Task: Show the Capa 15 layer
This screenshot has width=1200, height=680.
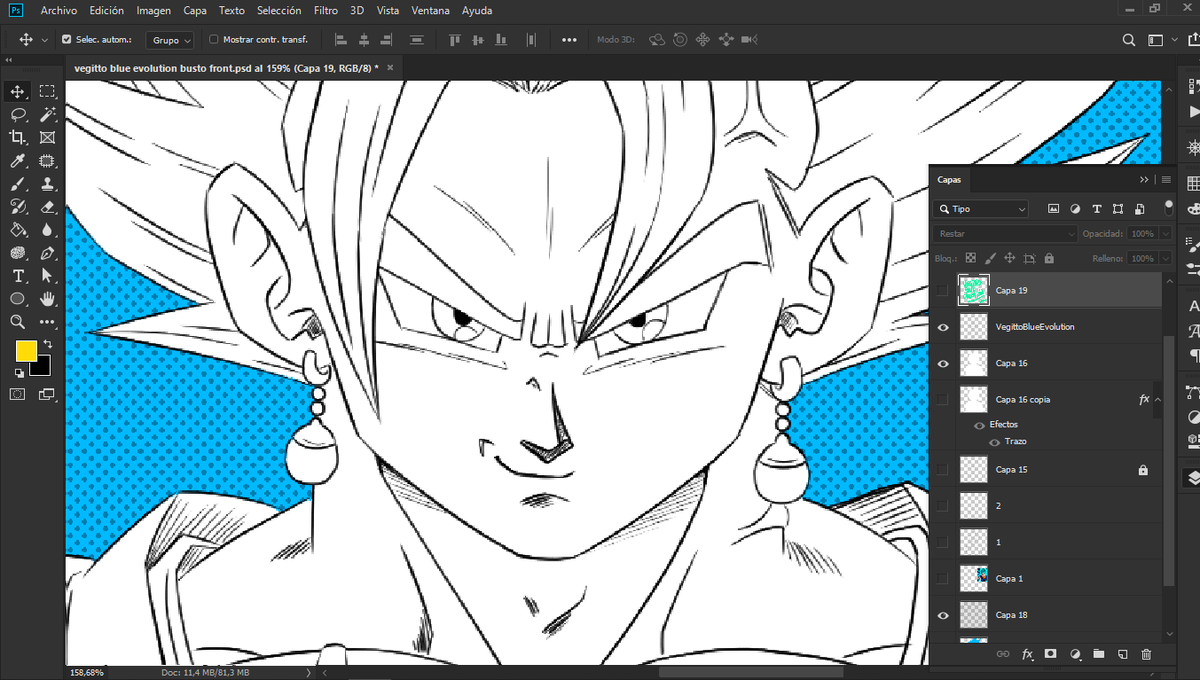Action: tap(942, 469)
